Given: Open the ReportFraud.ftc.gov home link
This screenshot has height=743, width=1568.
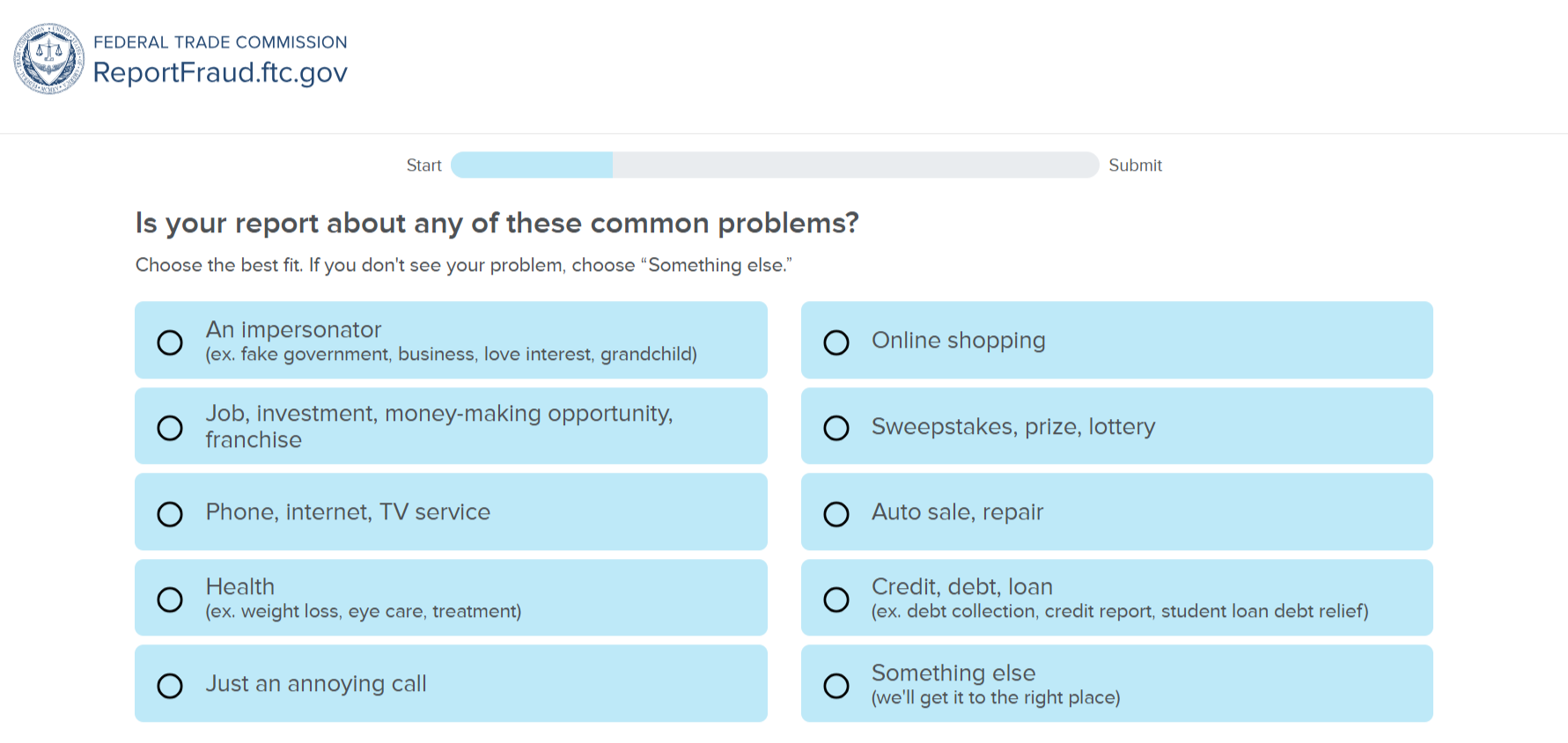Looking at the screenshot, I should click(220, 72).
